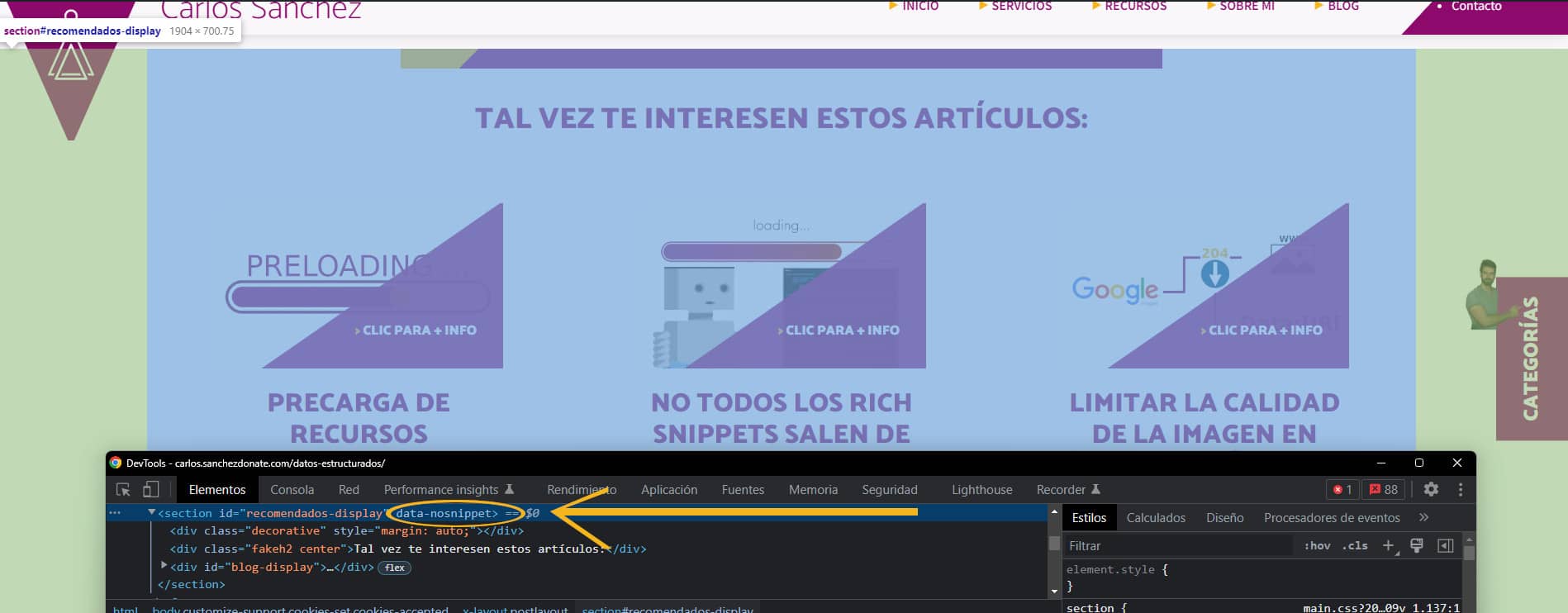Switch to the Consola tab
The width and height of the screenshot is (1568, 613).
tap(292, 489)
